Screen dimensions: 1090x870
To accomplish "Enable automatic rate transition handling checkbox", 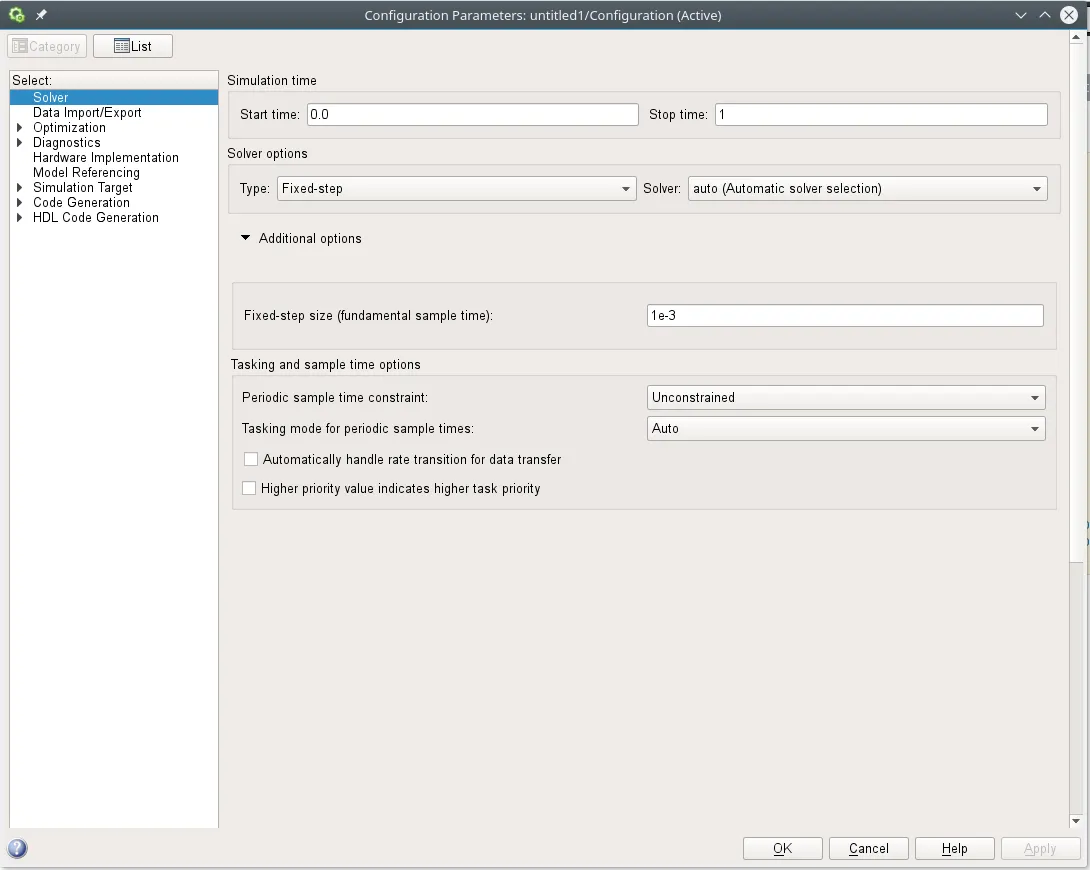I will (x=251, y=459).
